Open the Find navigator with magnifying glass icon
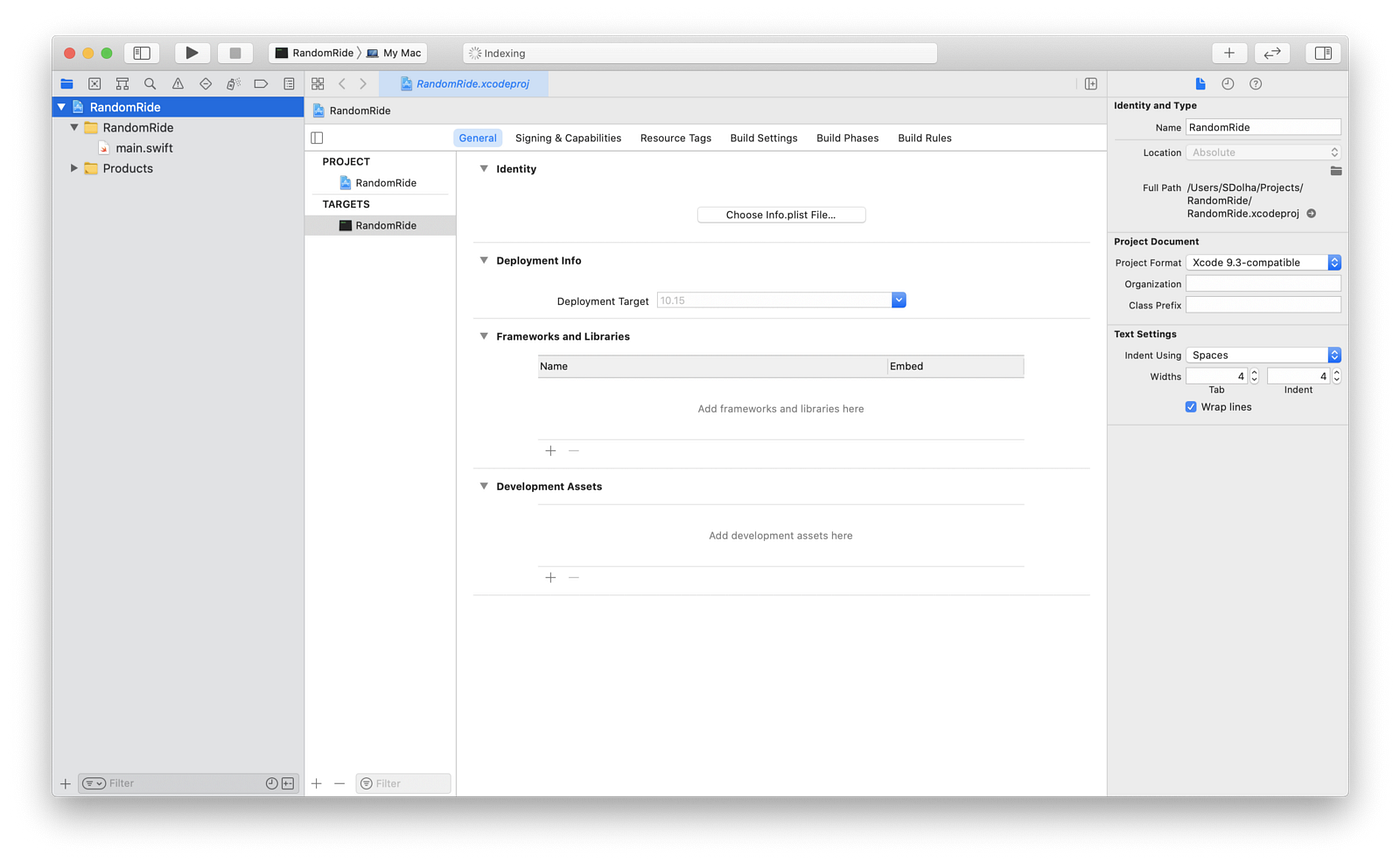 point(150,84)
